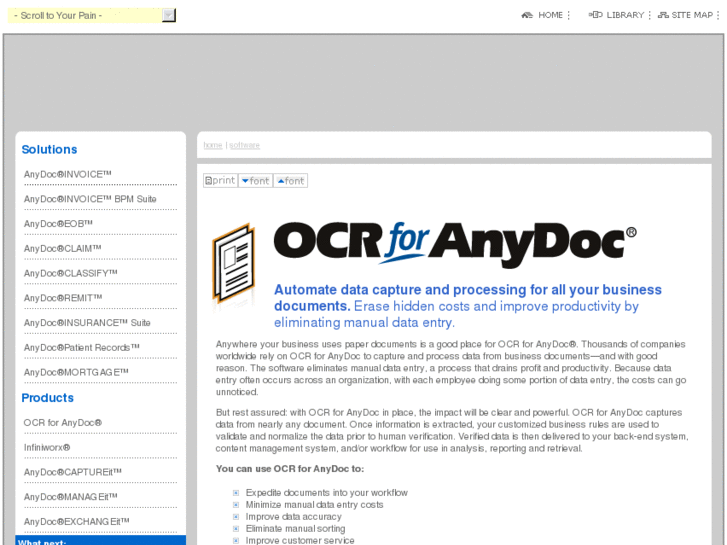Go to HOME in top navigation
The image size is (727, 545).
(550, 15)
